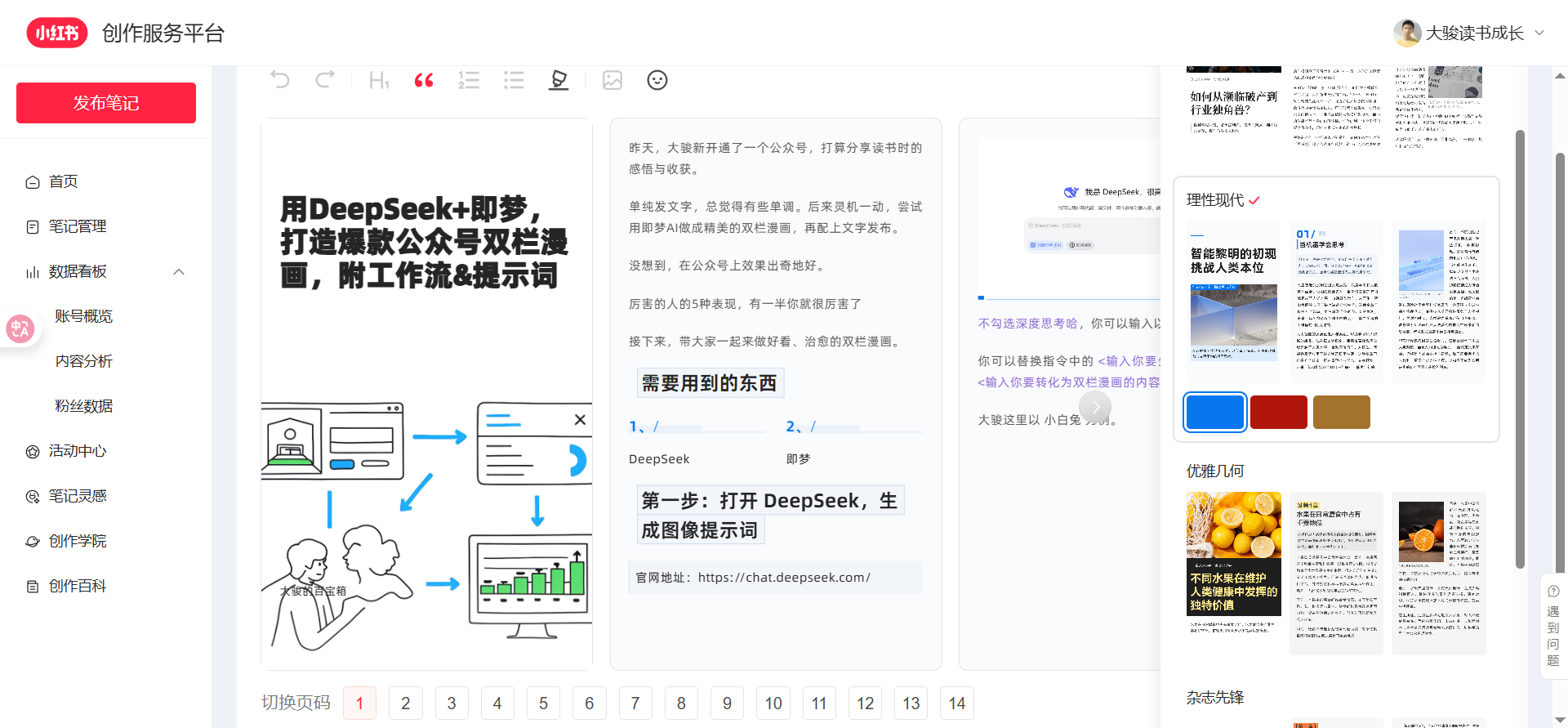Image resolution: width=1568 pixels, height=728 pixels.
Task: Insert a red quote block
Action: click(424, 80)
